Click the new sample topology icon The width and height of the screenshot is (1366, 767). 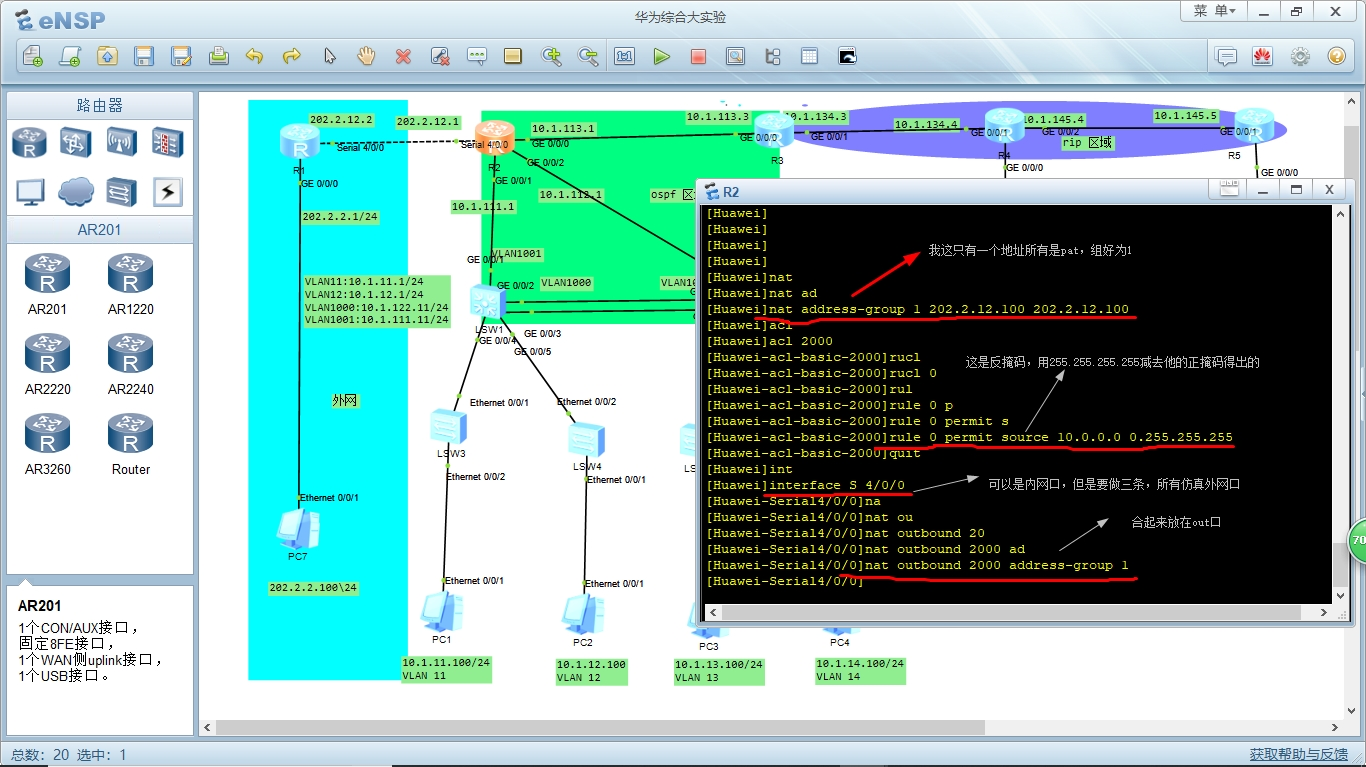coord(70,56)
